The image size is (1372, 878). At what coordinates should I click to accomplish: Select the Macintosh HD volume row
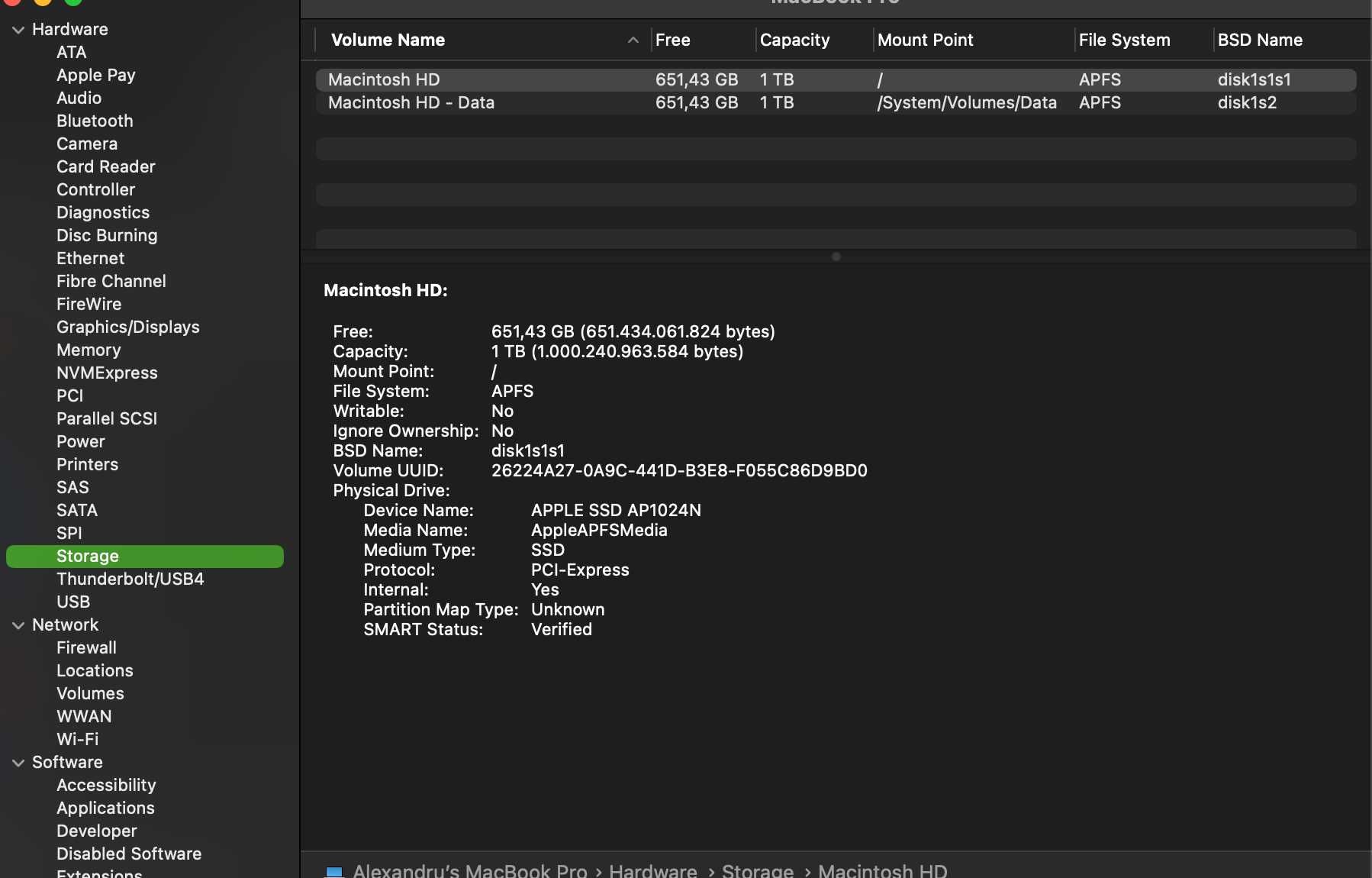[x=836, y=79]
